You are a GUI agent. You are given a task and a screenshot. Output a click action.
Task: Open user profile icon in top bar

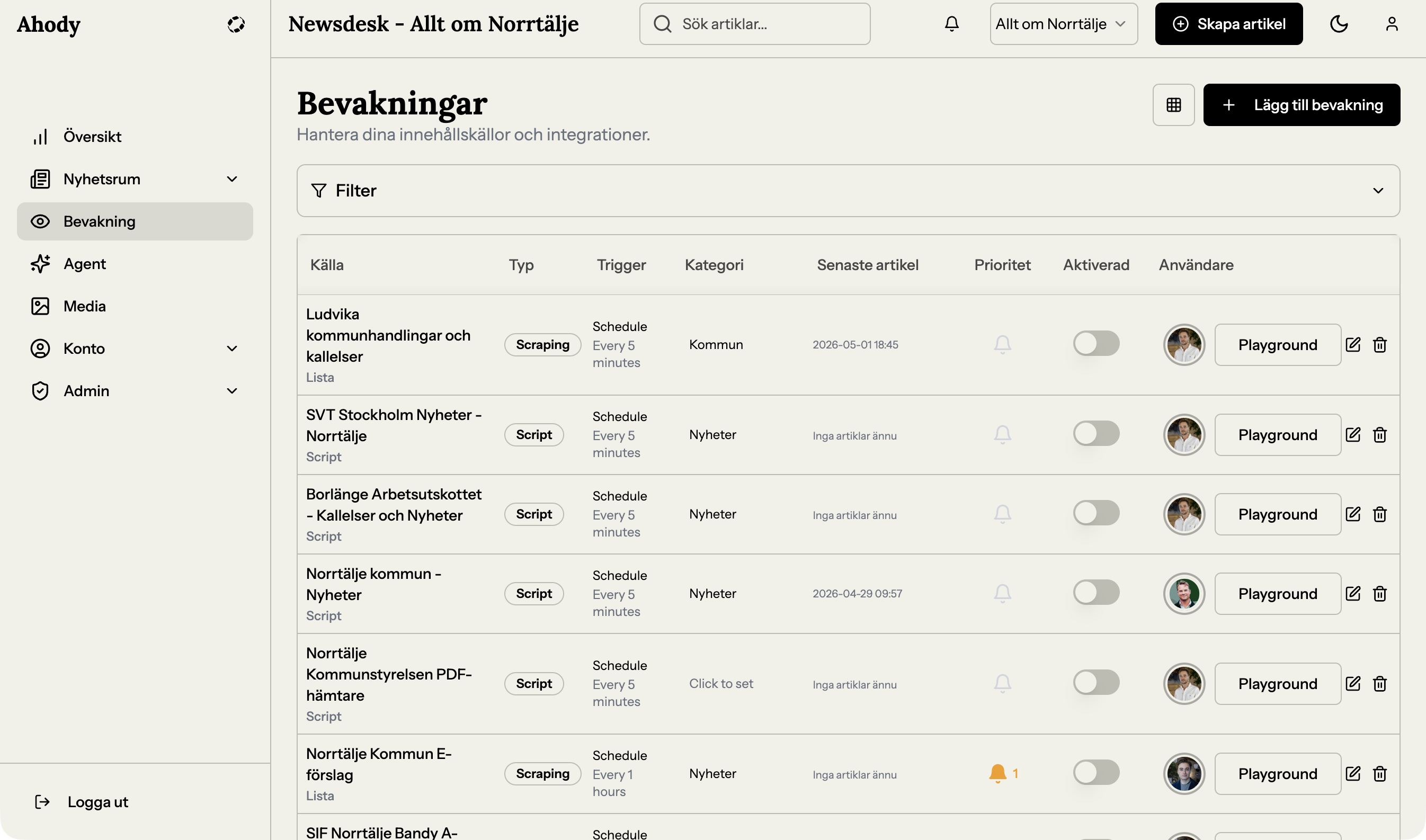tap(1392, 24)
